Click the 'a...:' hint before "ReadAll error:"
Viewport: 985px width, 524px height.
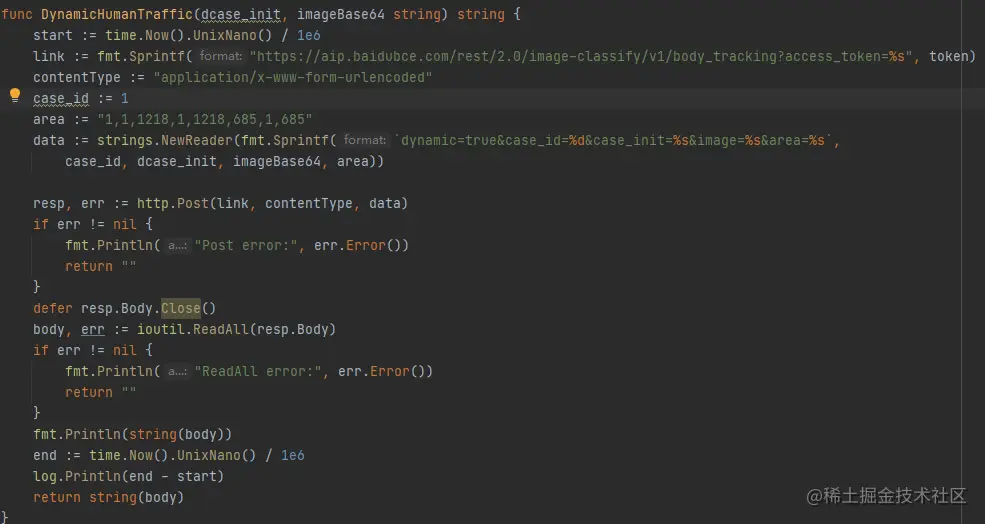tap(177, 371)
